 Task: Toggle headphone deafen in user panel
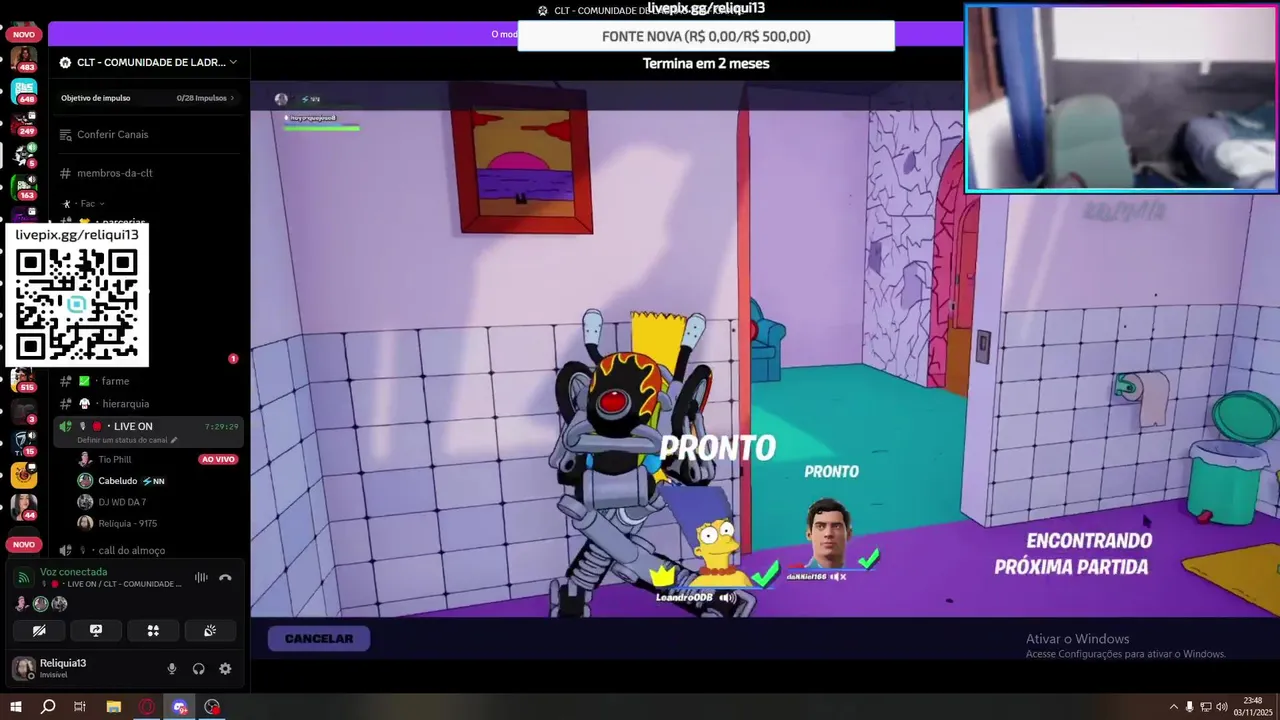[198, 669]
